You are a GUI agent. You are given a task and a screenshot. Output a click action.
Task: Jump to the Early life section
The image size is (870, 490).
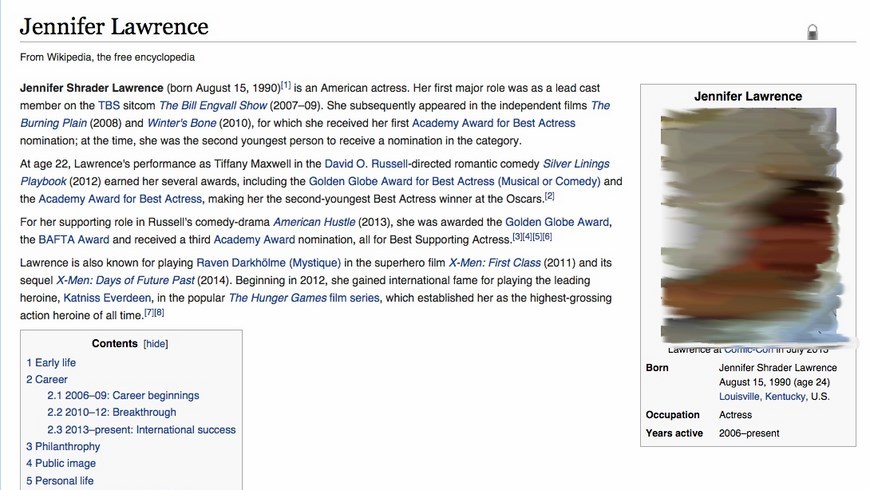[51, 363]
